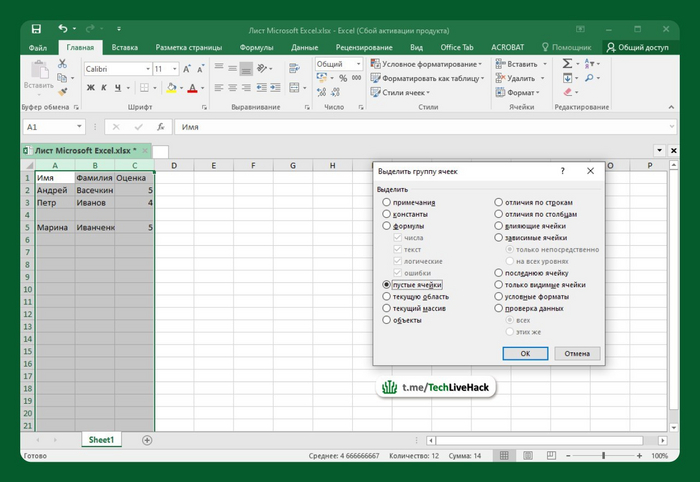Increase font size with large A icon

pyautogui.click(x=187, y=69)
